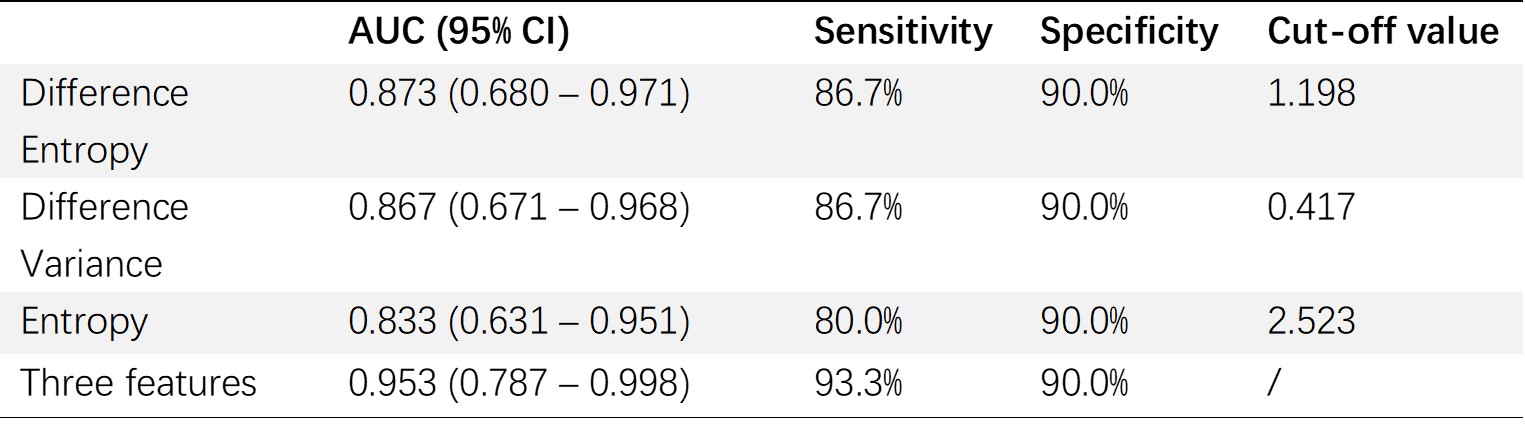Select the Difference Variance row label
The height and width of the screenshot is (427, 1525).
pyautogui.click(x=104, y=235)
